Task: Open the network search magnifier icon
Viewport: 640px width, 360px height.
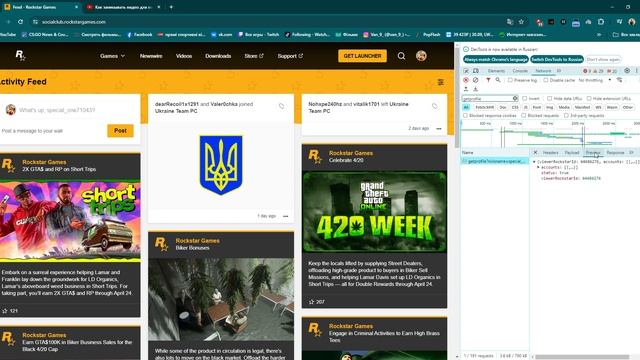Action: tap(498, 80)
